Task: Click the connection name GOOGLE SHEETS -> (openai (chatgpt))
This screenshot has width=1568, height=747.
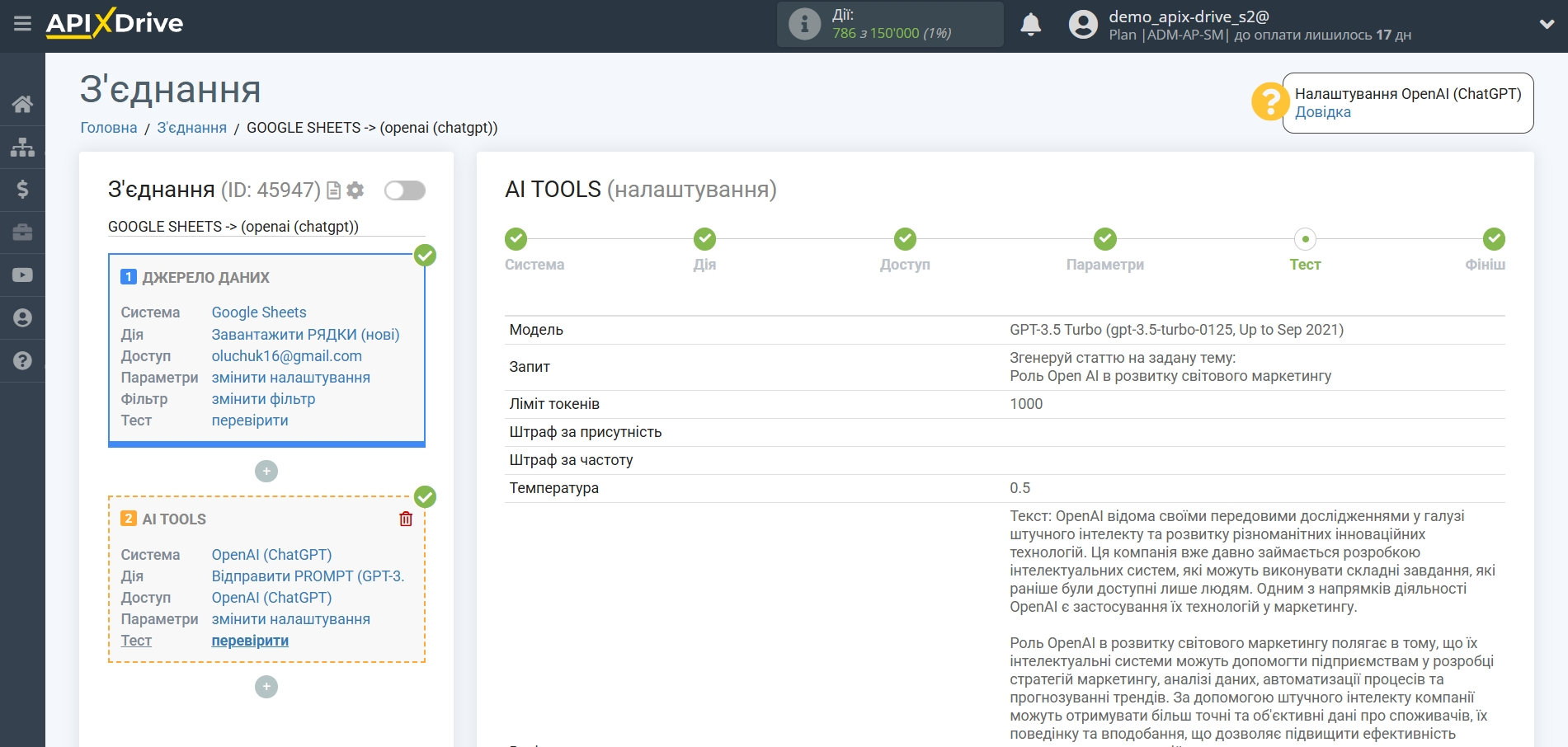Action: pyautogui.click(x=233, y=227)
